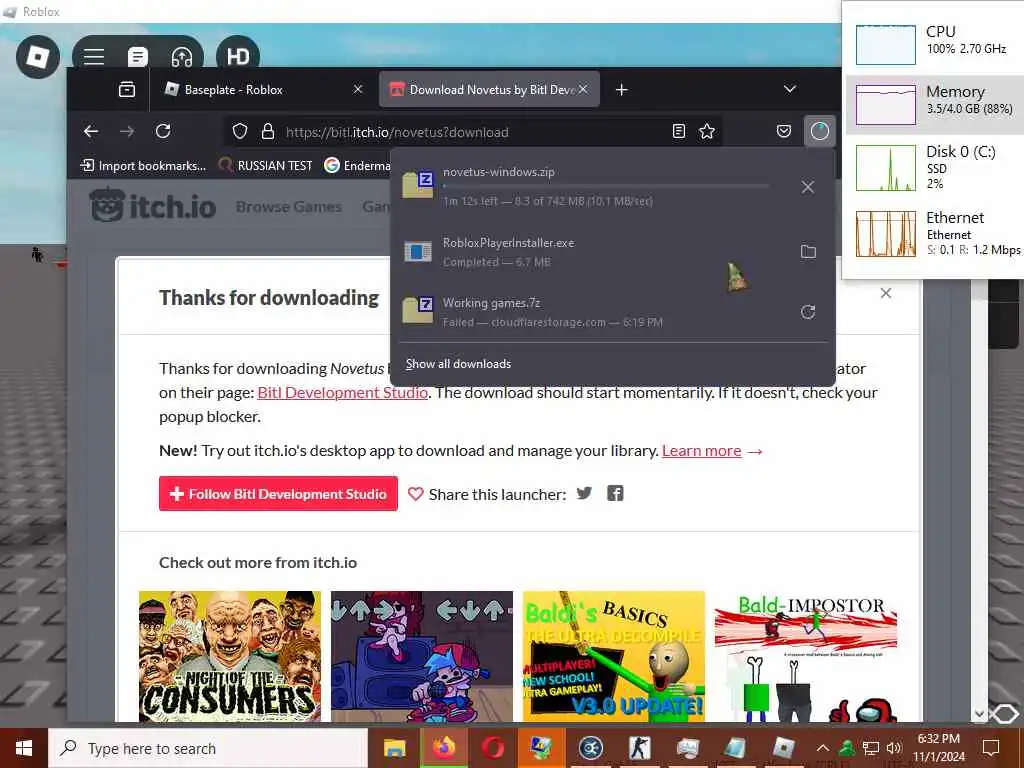Open Counter-Strike taskbar icon
Viewport: 1024px width, 768px height.
[x=639, y=748]
